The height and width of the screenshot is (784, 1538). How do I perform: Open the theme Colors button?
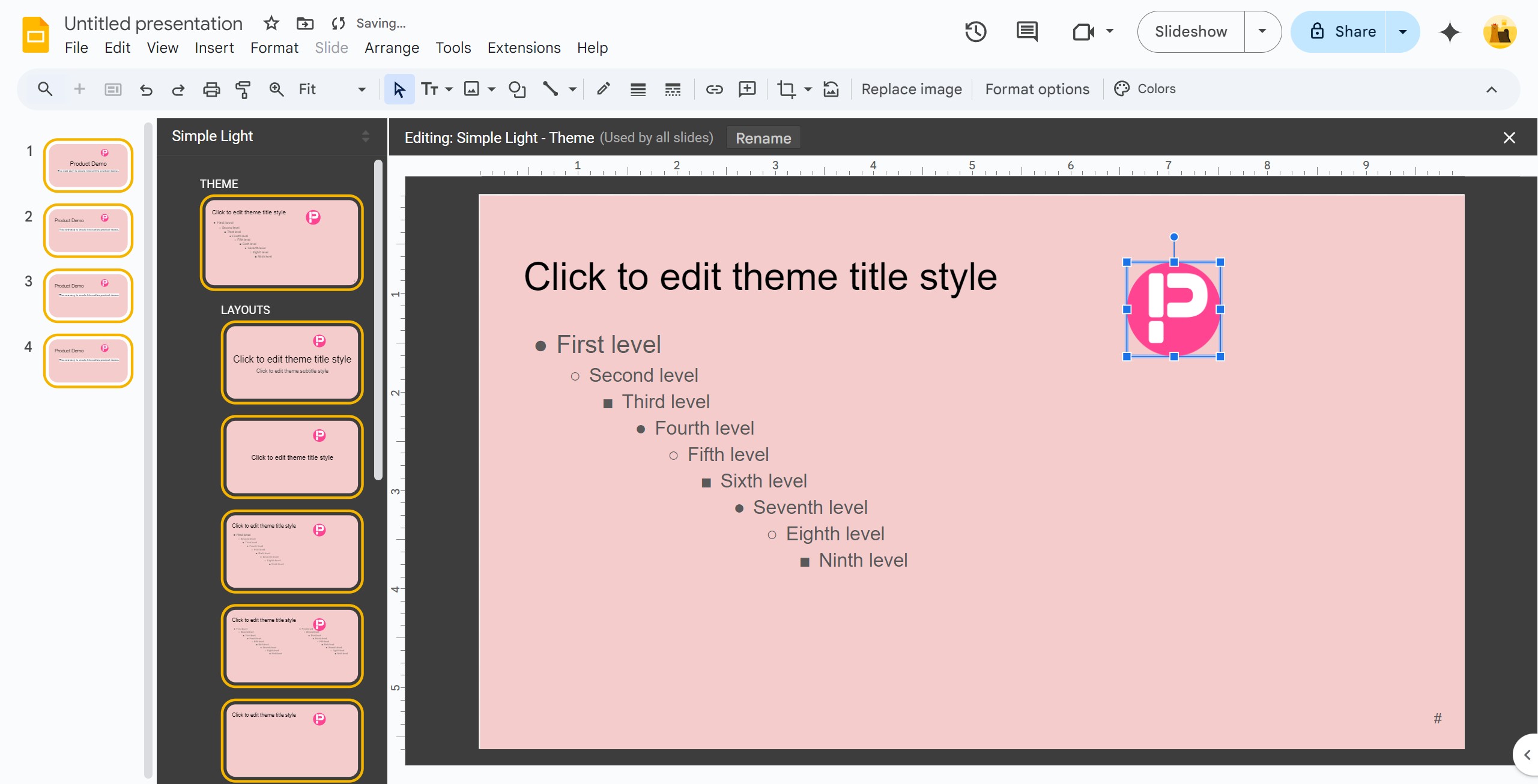point(1145,89)
